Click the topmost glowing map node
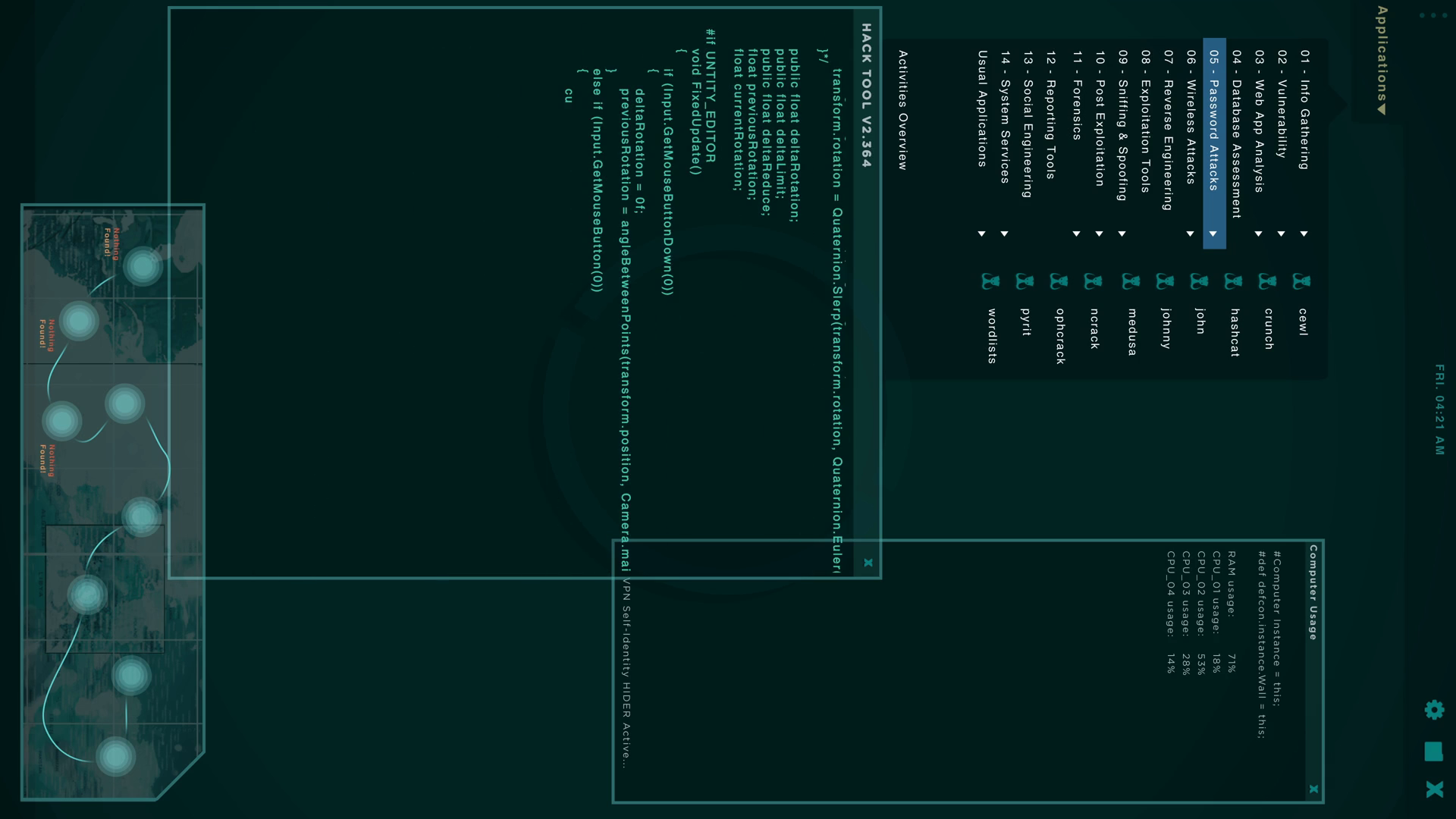The width and height of the screenshot is (1456, 819). click(142, 266)
